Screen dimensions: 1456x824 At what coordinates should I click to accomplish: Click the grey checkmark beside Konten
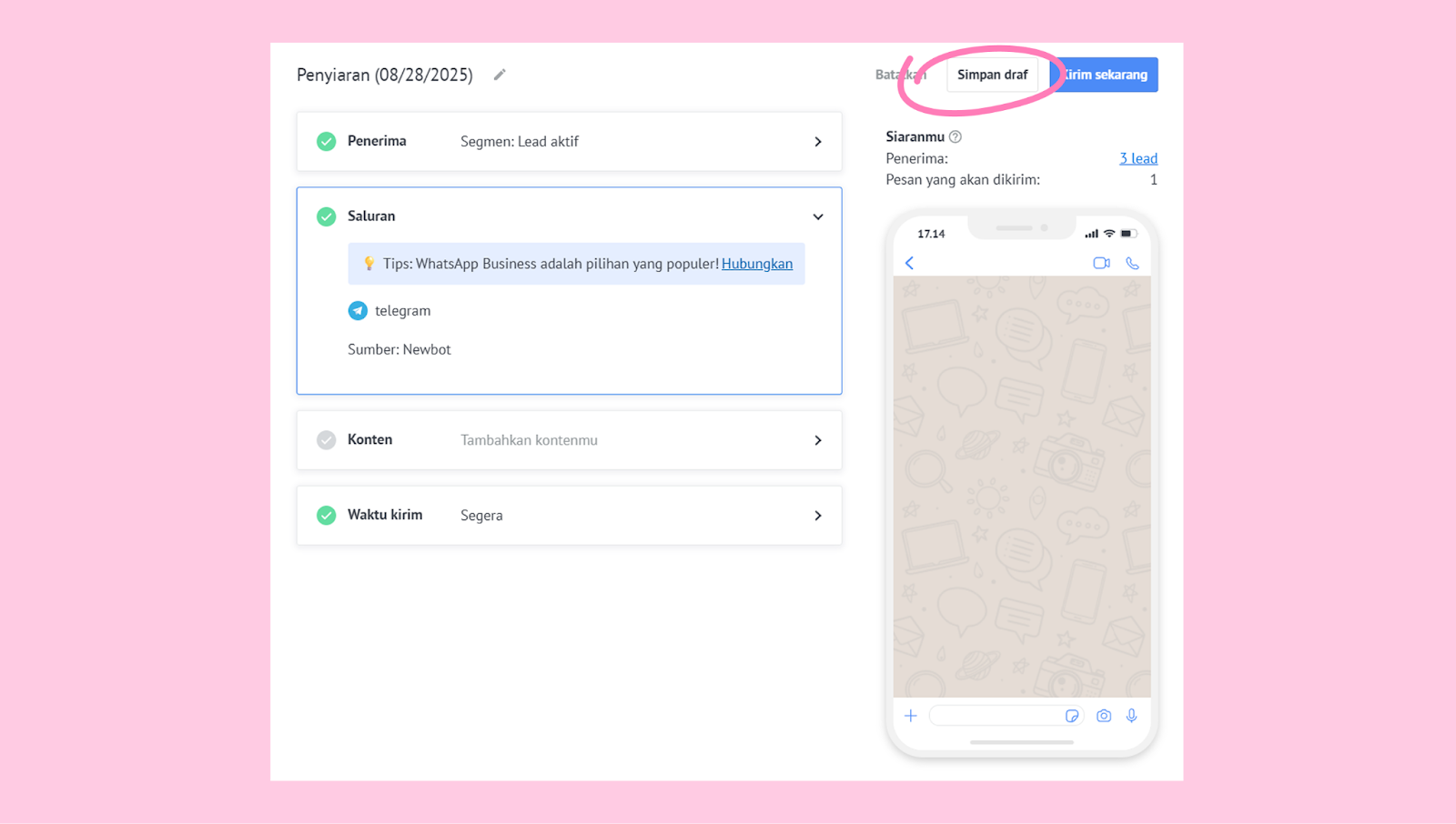tap(326, 440)
